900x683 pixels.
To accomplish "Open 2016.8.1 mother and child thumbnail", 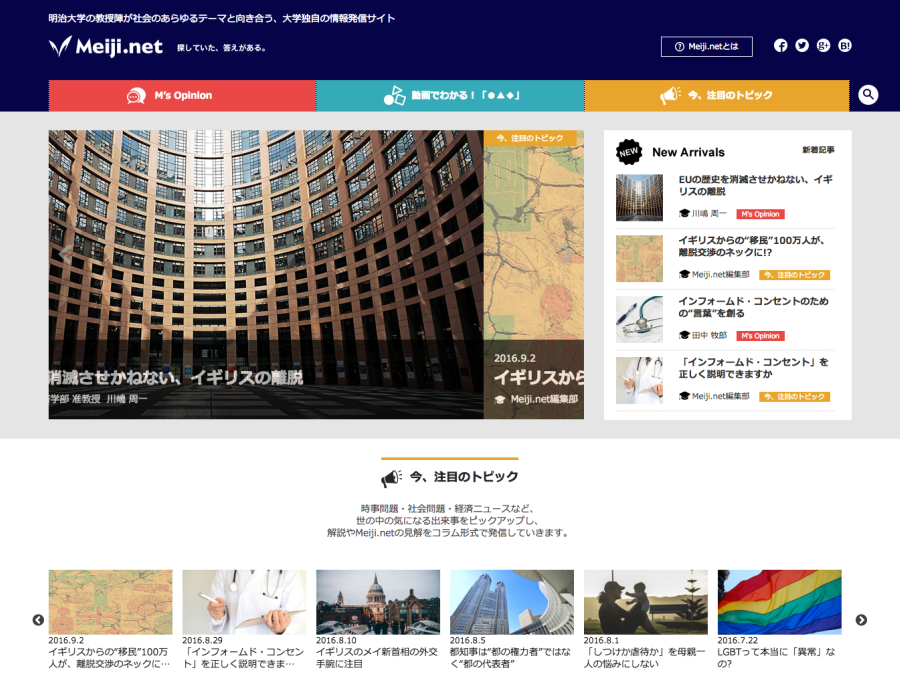I will coord(646,602).
